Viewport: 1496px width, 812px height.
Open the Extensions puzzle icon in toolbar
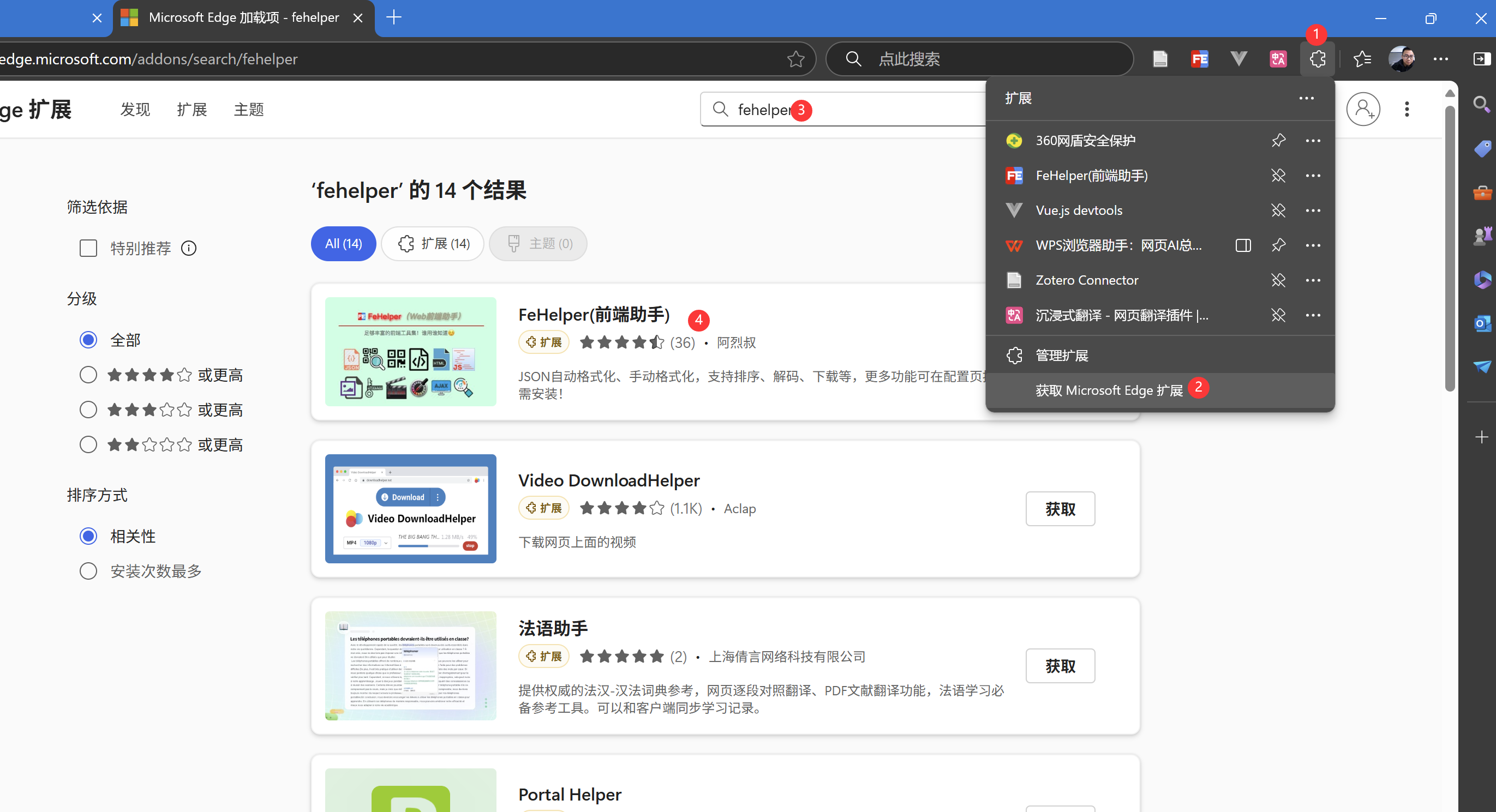[x=1317, y=58]
